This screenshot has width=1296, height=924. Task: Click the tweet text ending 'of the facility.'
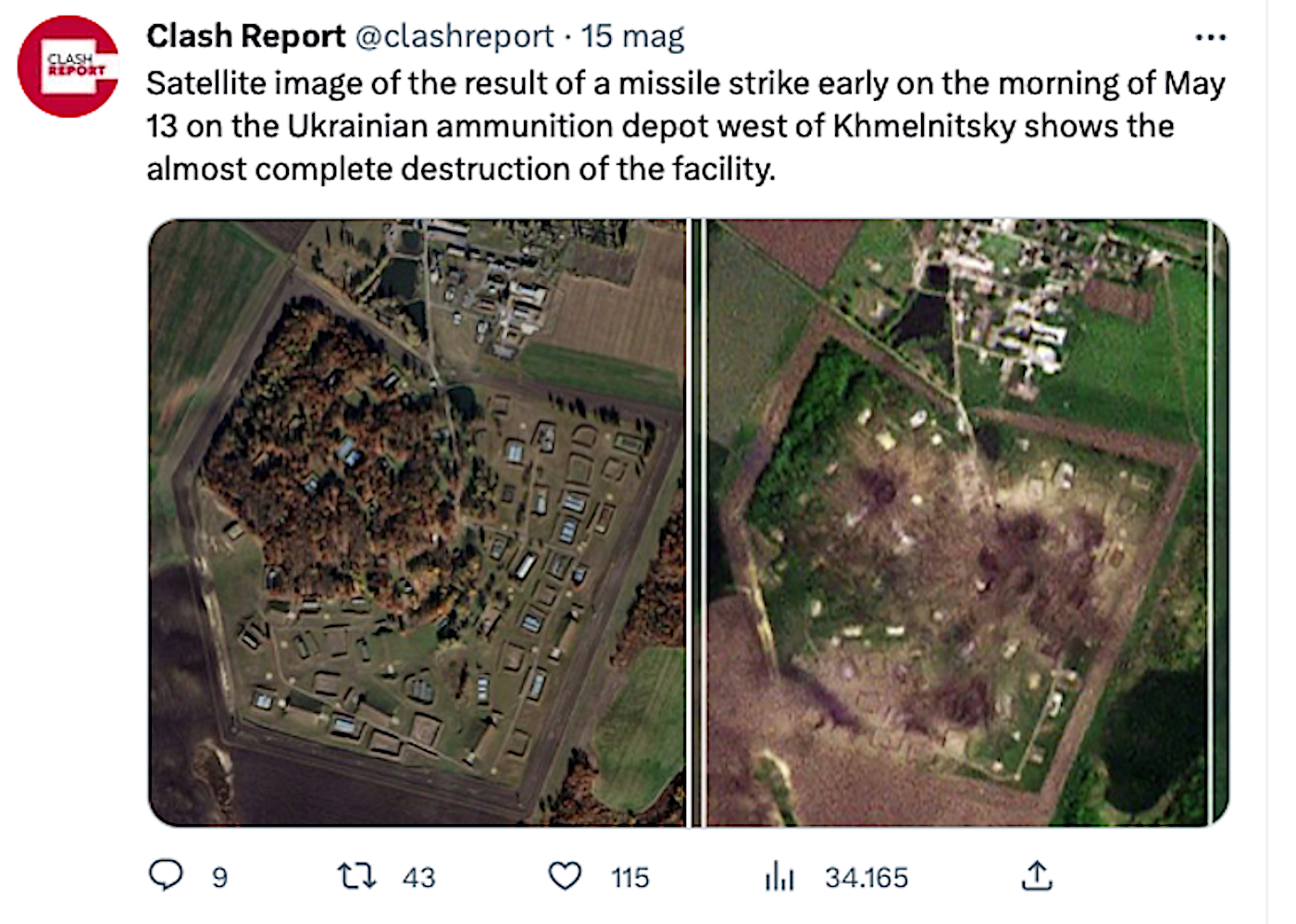coord(686,126)
